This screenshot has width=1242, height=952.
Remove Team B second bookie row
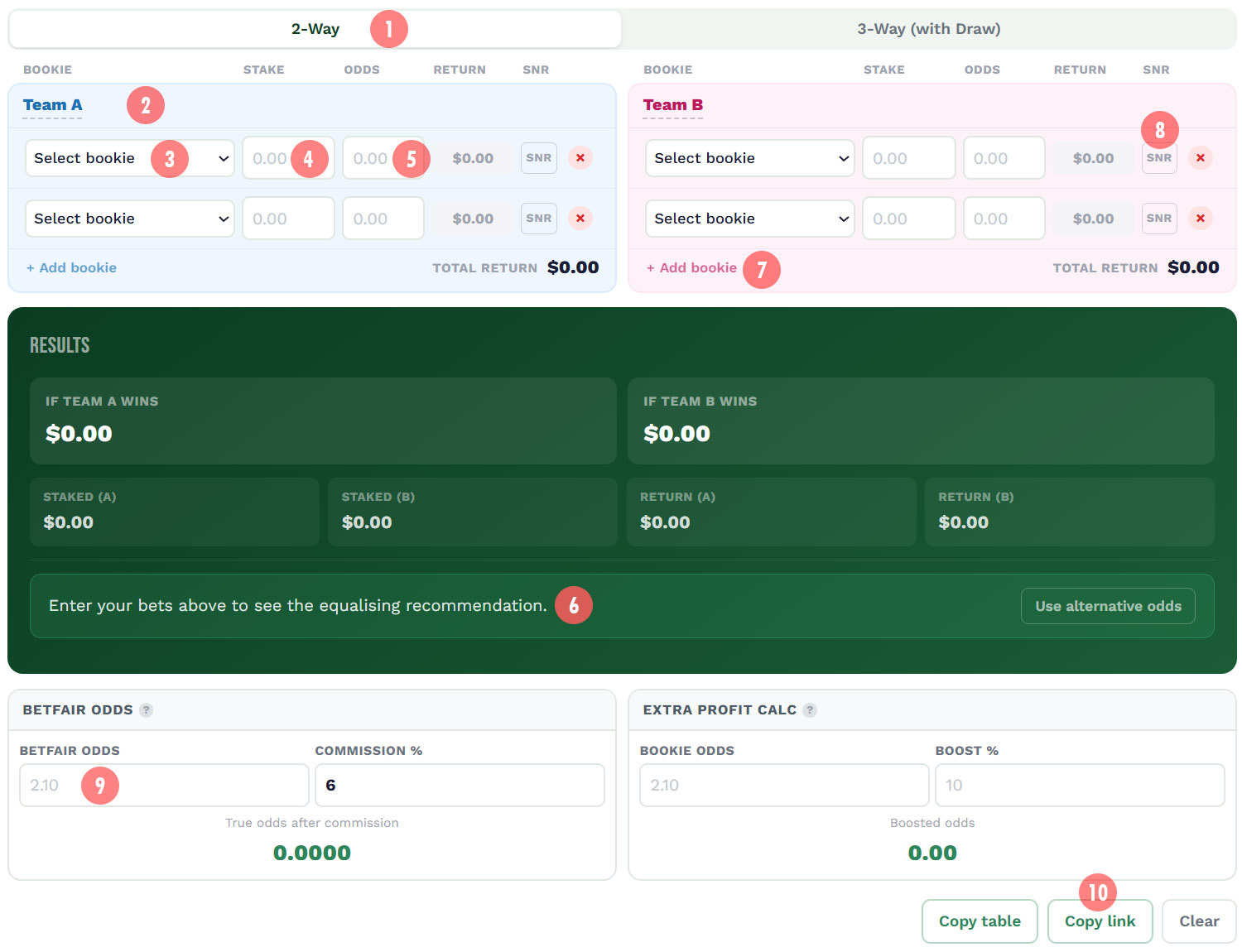pyautogui.click(x=1201, y=219)
